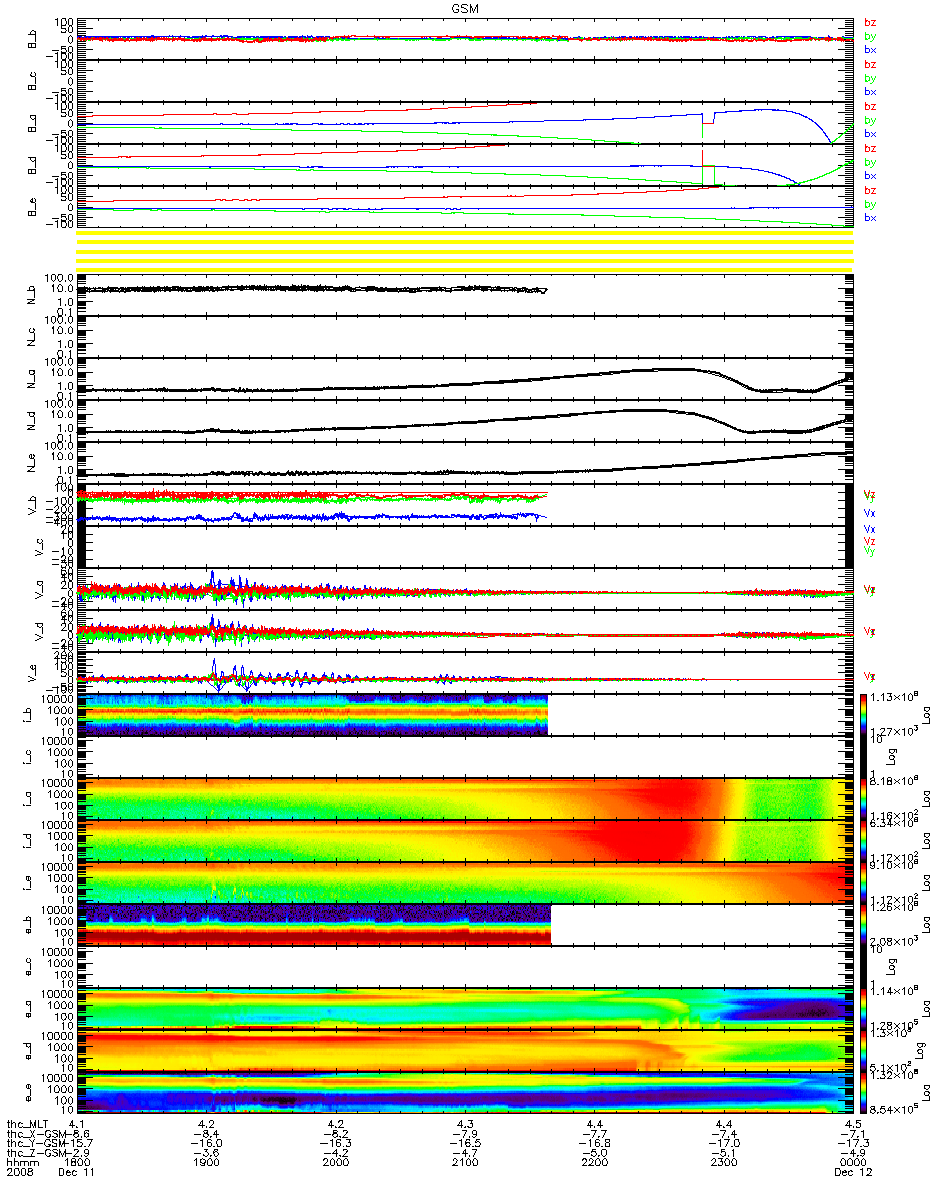Click the green by legend of B_b panel
Image resolution: width=930 pixels, height=1200 pixels.
coord(870,36)
